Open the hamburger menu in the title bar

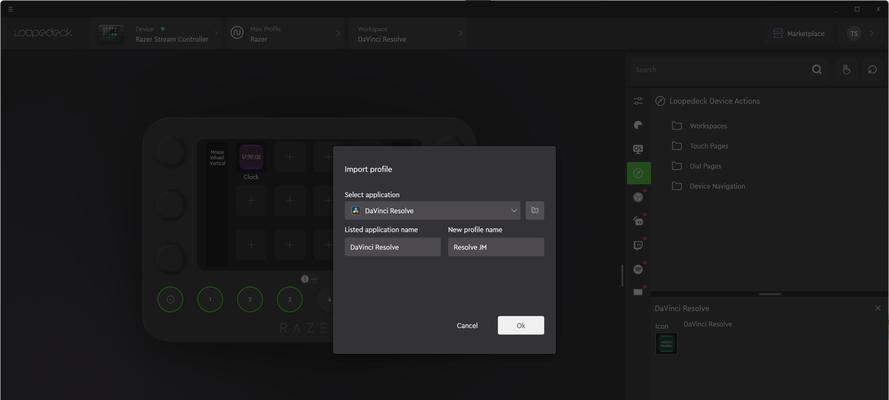point(10,9)
